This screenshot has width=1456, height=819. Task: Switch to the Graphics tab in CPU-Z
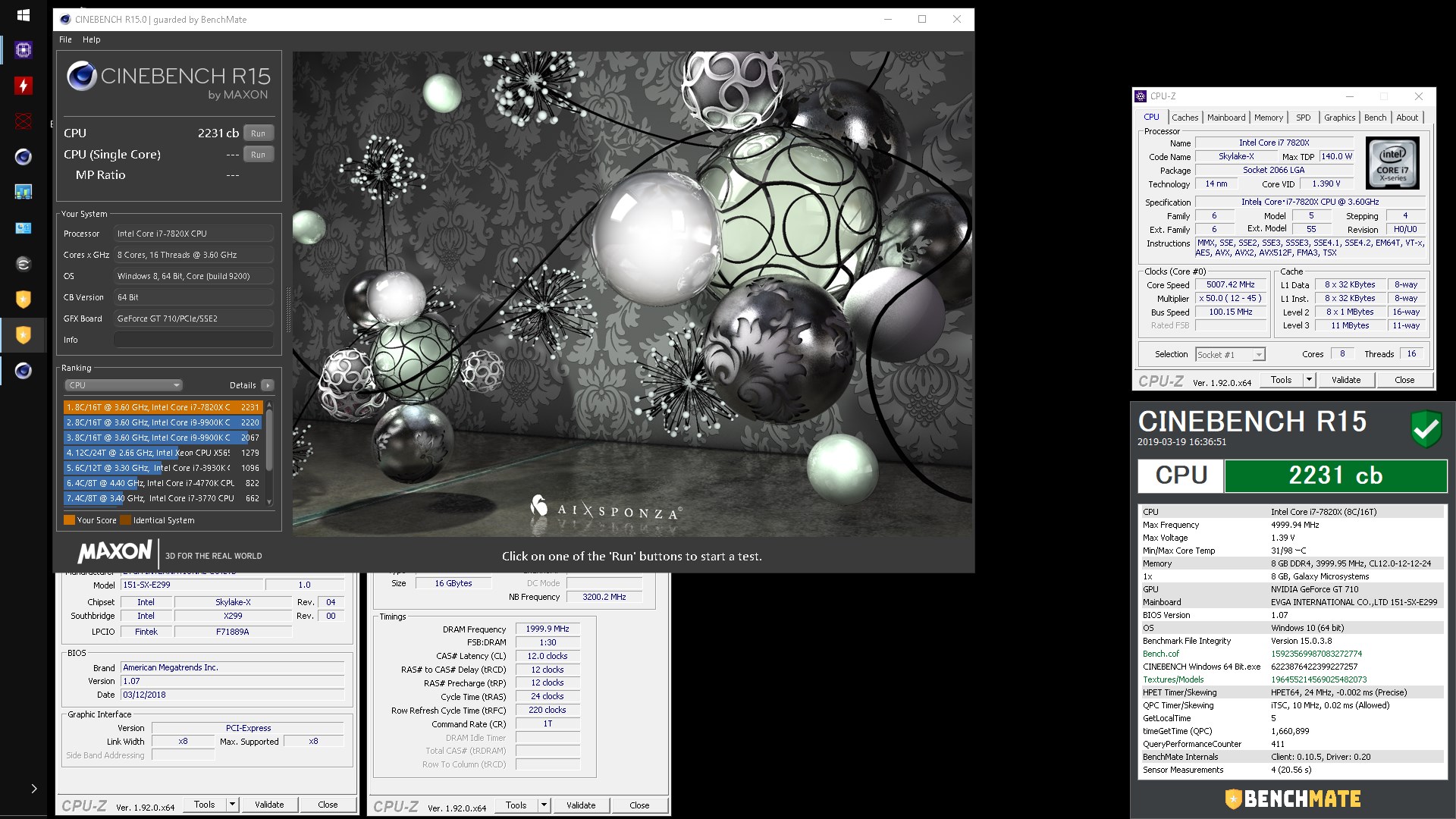coord(1339,118)
